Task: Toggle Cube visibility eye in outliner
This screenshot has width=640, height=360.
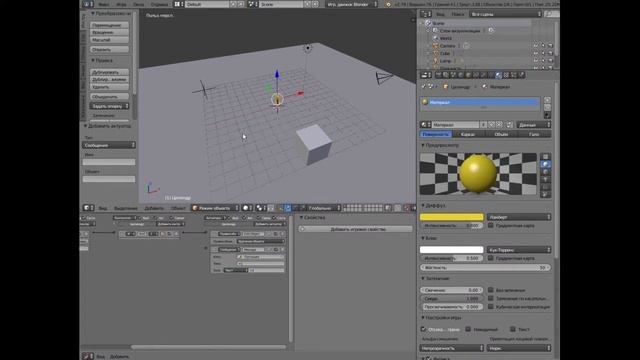Action: pyautogui.click(x=536, y=53)
